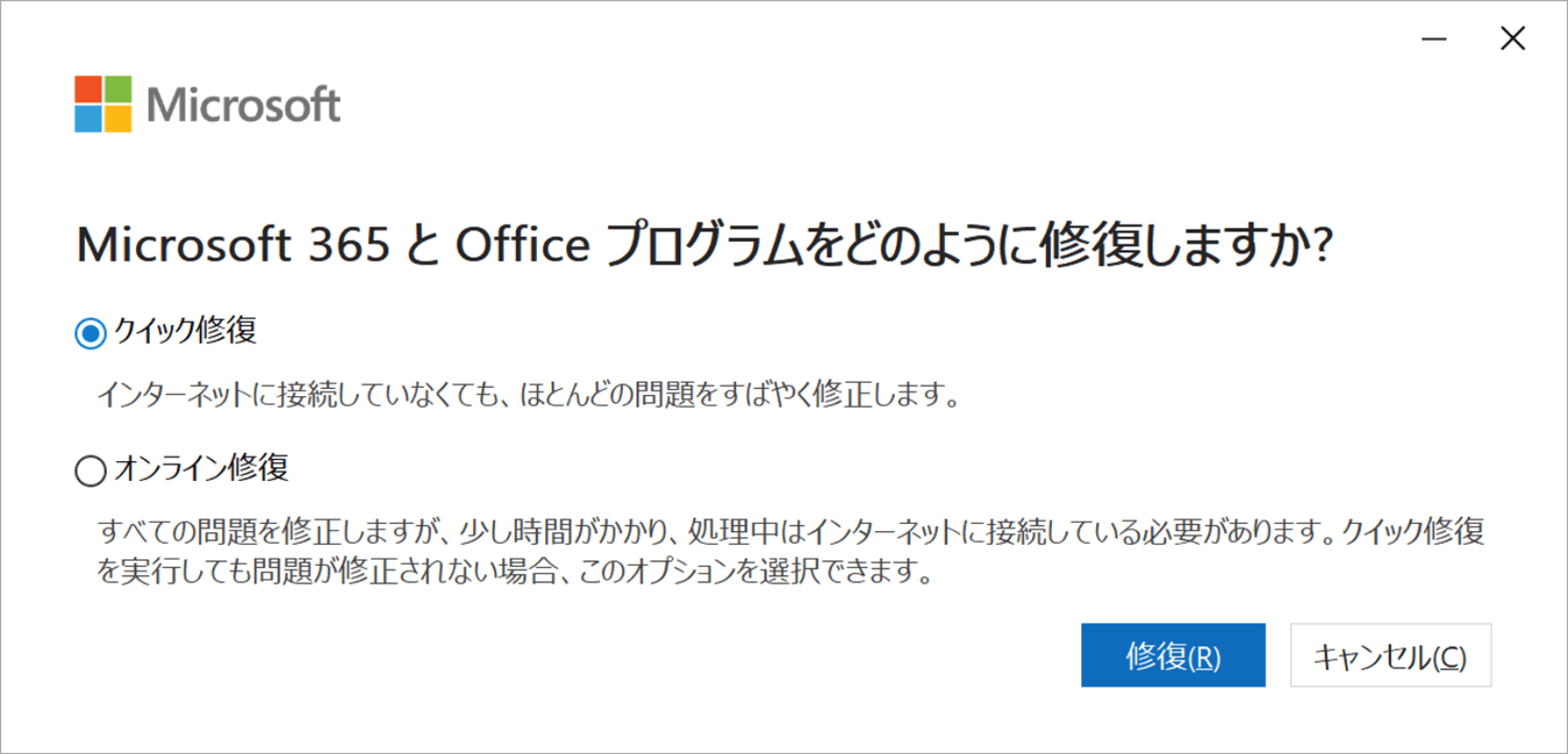
Task: Click the heading asking how to repair
Action: pos(705,245)
